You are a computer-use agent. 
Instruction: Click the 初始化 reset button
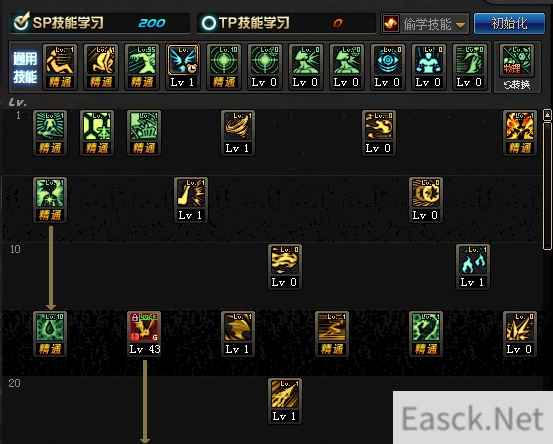pos(509,23)
